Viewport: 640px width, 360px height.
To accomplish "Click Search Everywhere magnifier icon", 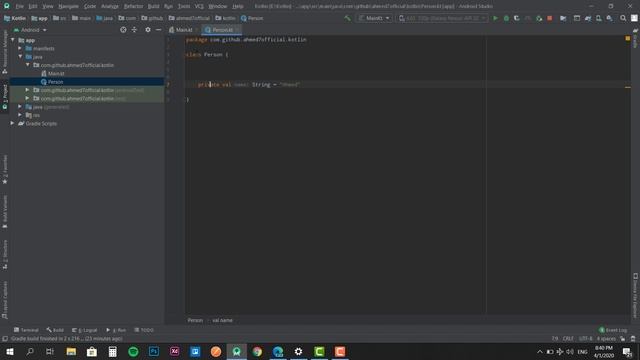I will pos(623,18).
